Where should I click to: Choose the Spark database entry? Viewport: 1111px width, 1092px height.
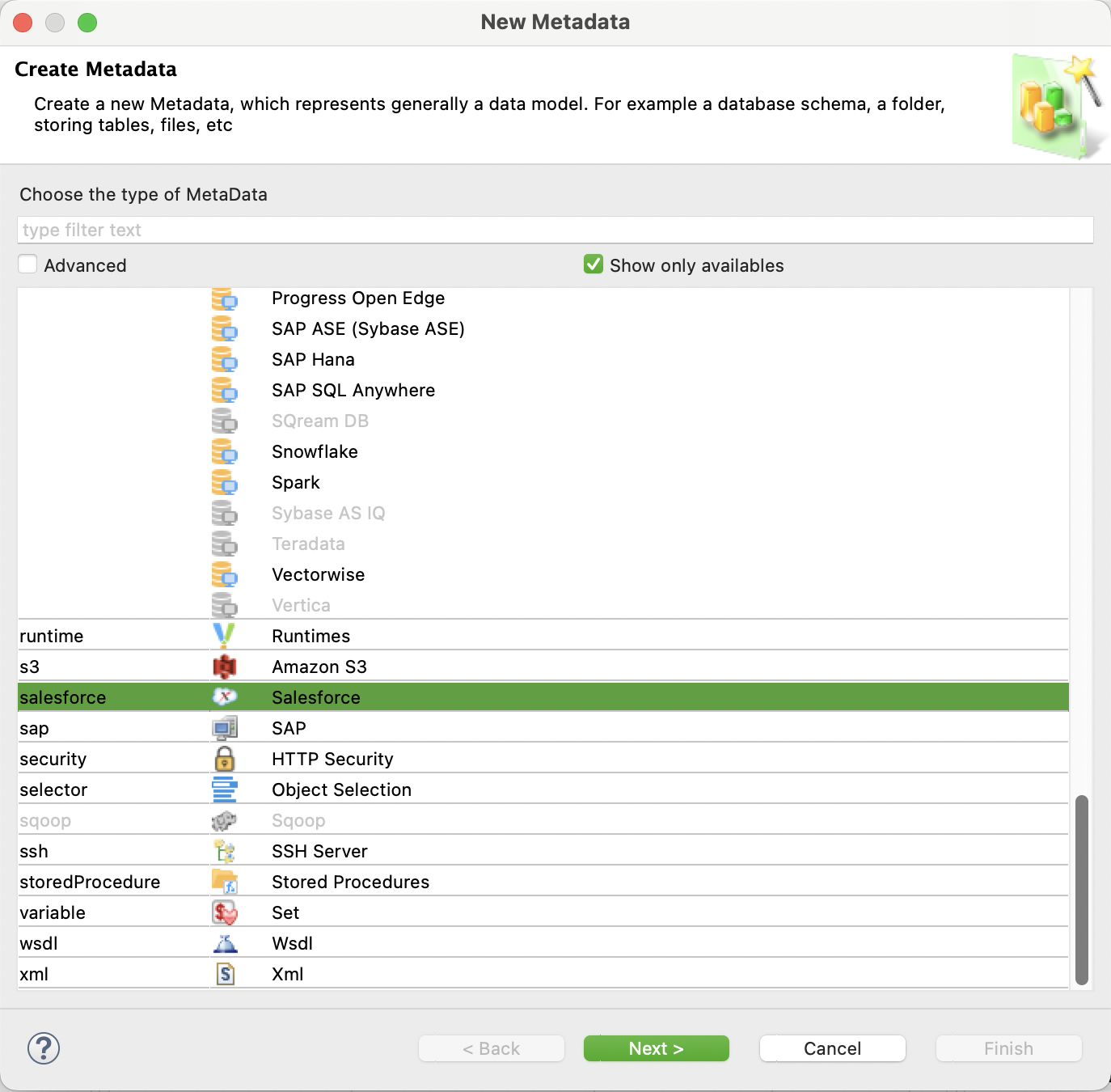tap(295, 482)
